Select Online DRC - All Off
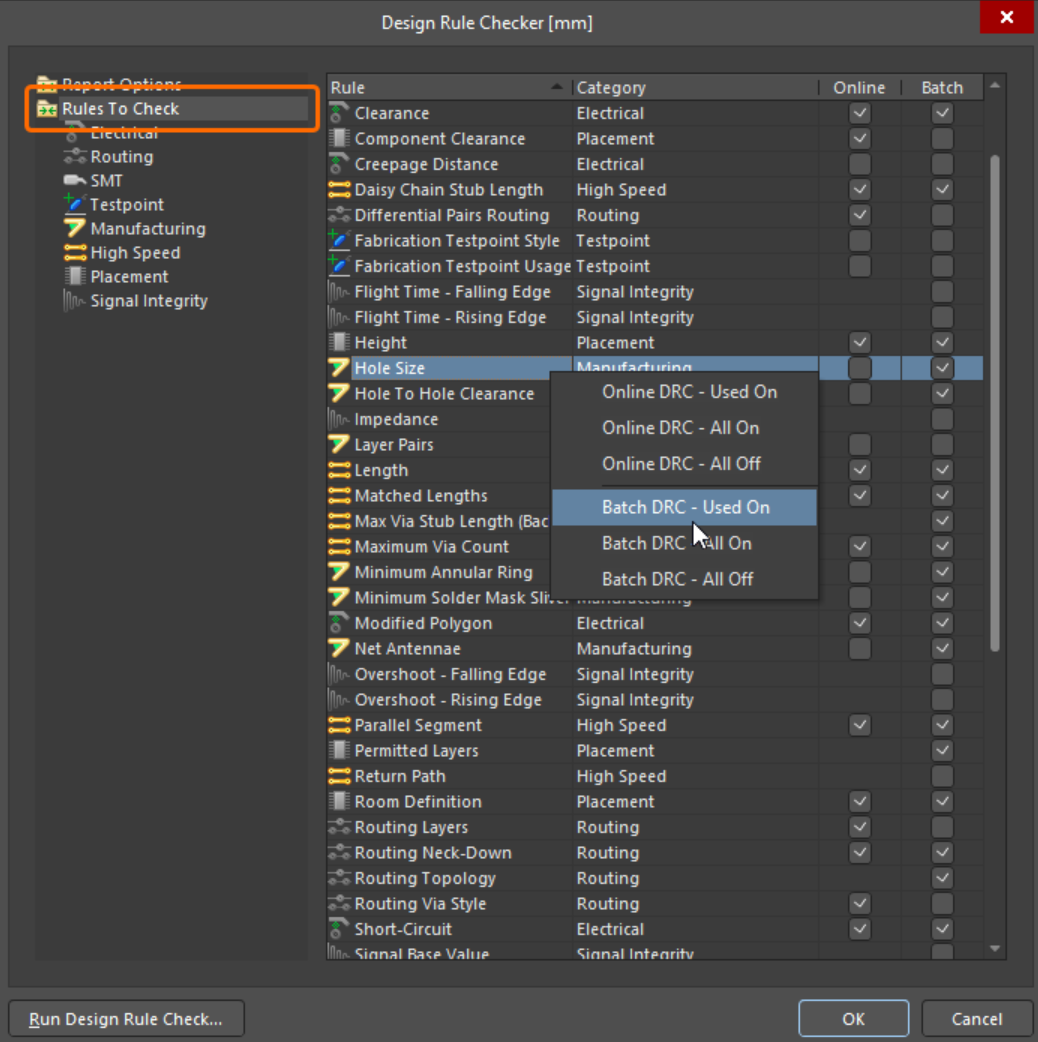 pos(680,464)
